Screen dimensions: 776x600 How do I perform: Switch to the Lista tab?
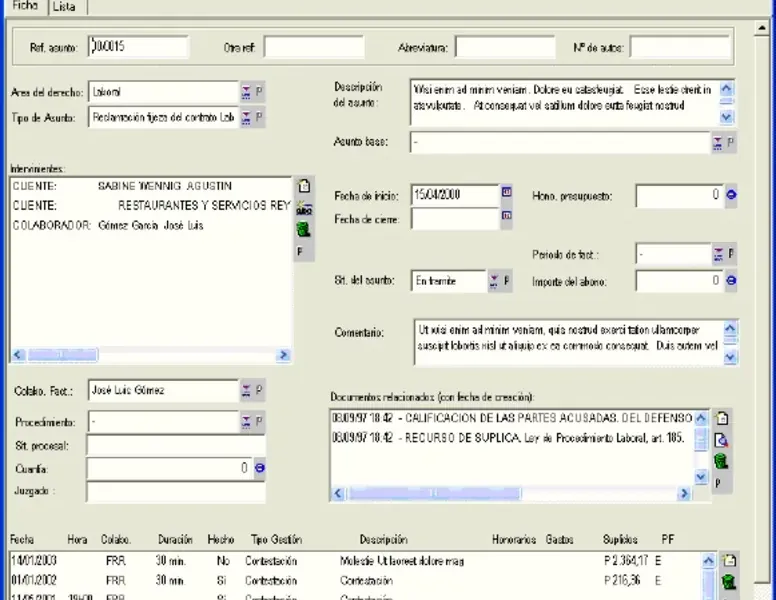64,7
